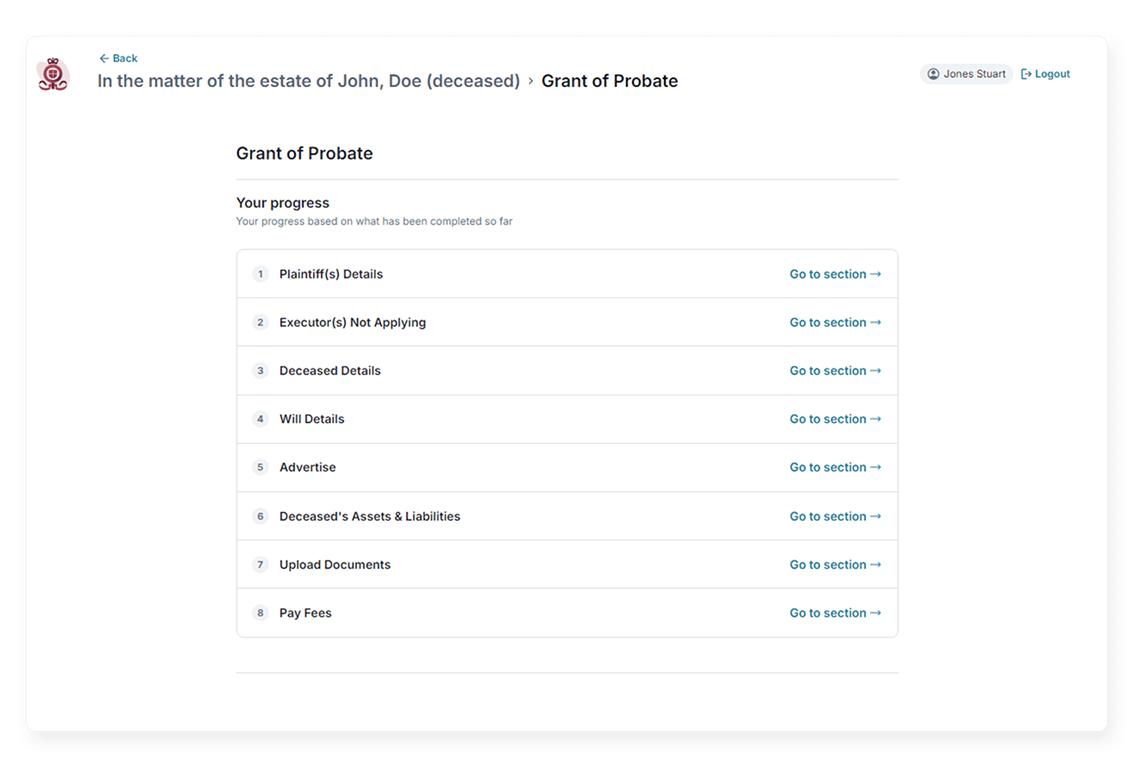Select the Upload Documents row title
The height and width of the screenshot is (768, 1133).
click(335, 565)
